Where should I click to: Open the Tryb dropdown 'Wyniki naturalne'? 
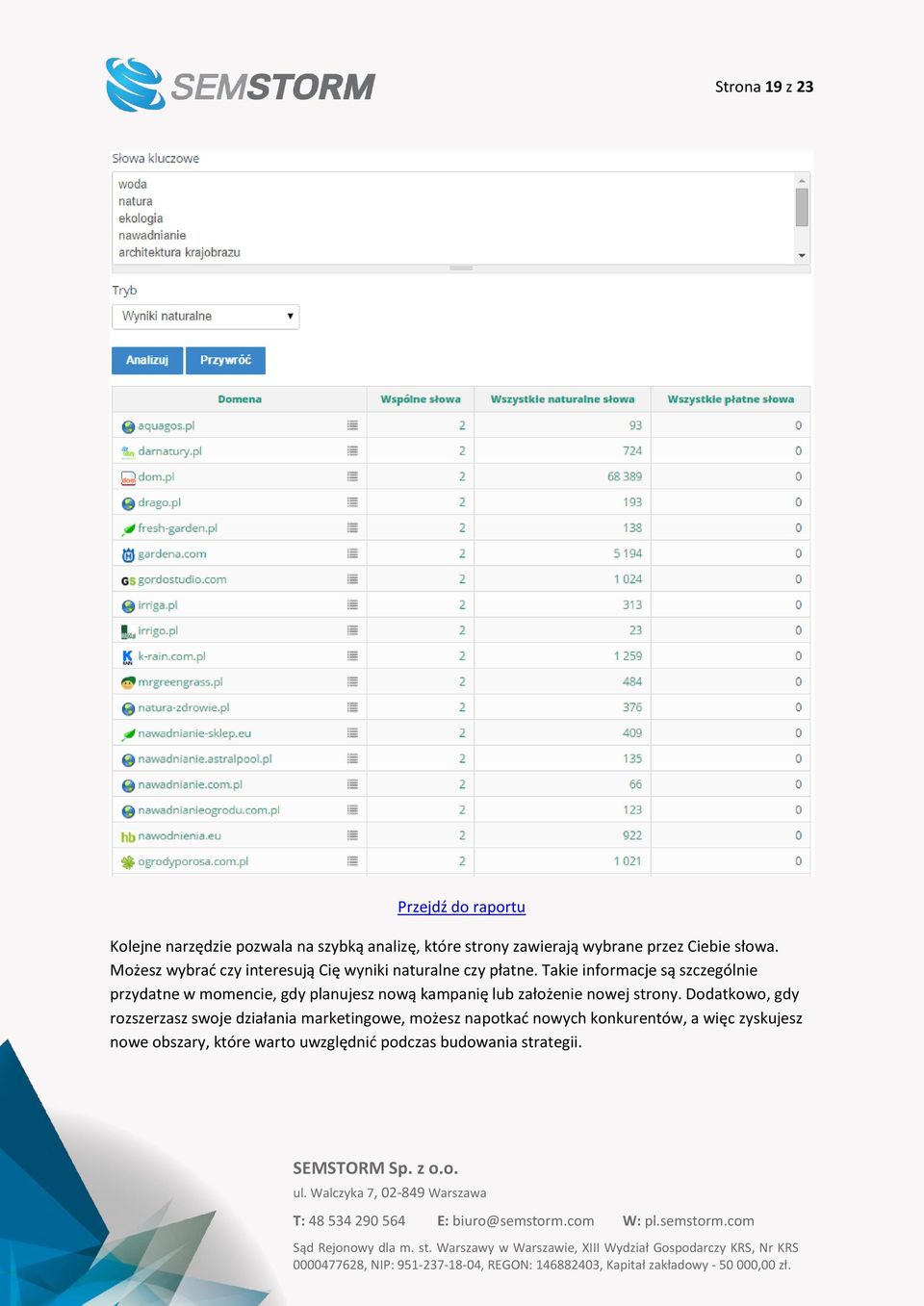[x=206, y=317]
